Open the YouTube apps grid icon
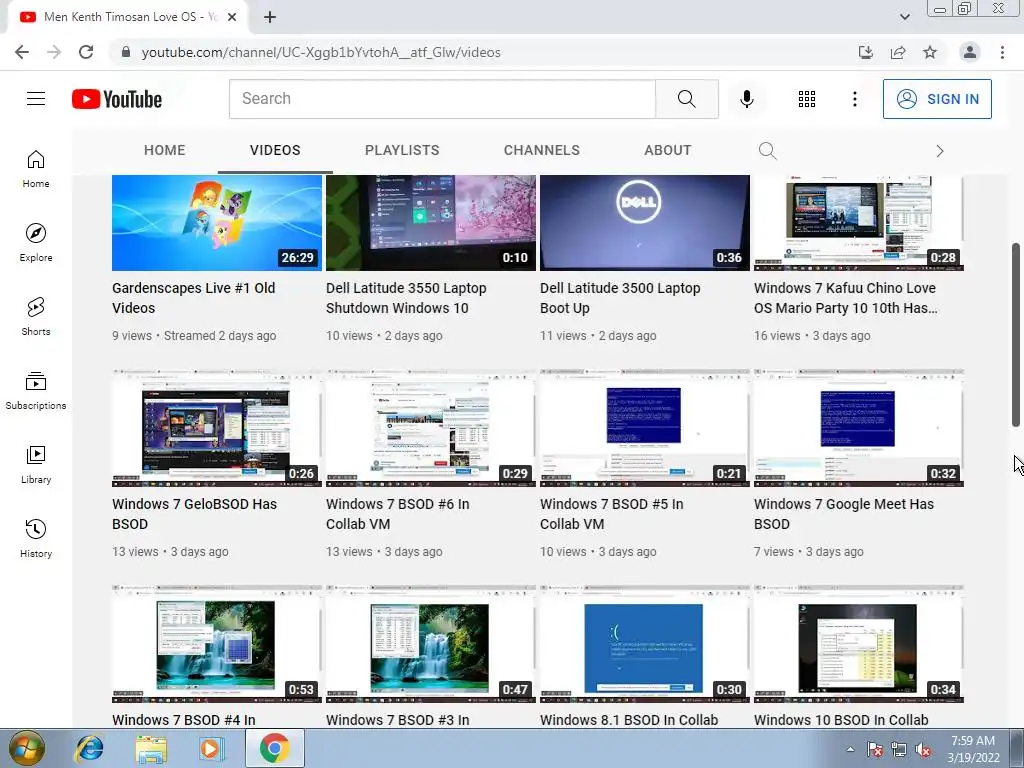1024x768 pixels. coord(807,99)
